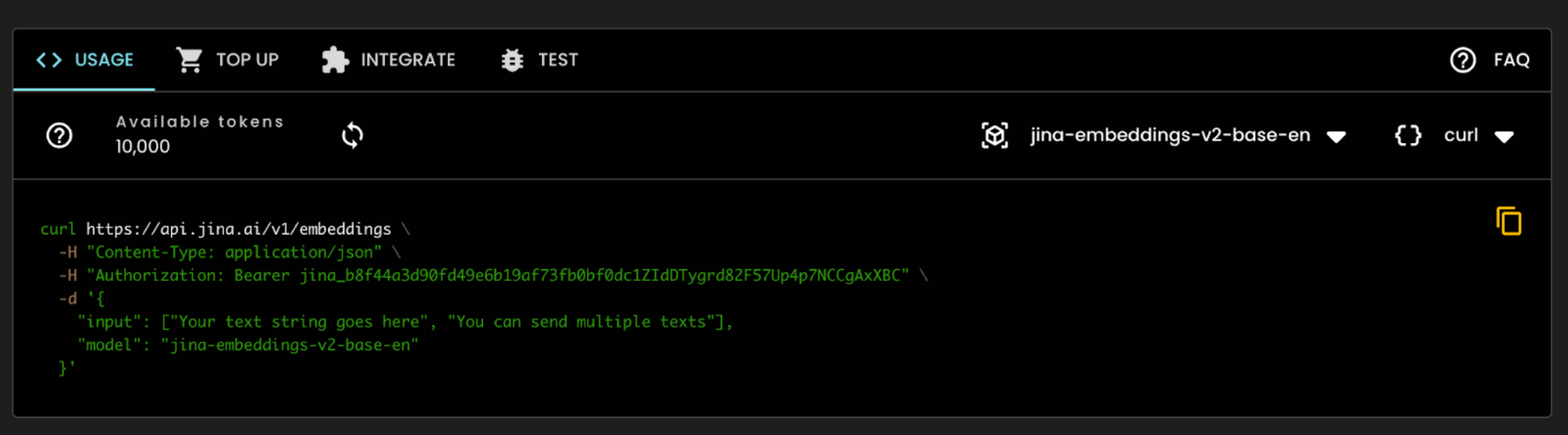The image size is (1568, 435).
Task: Click the Top Up shopping cart icon
Action: pyautogui.click(x=190, y=60)
